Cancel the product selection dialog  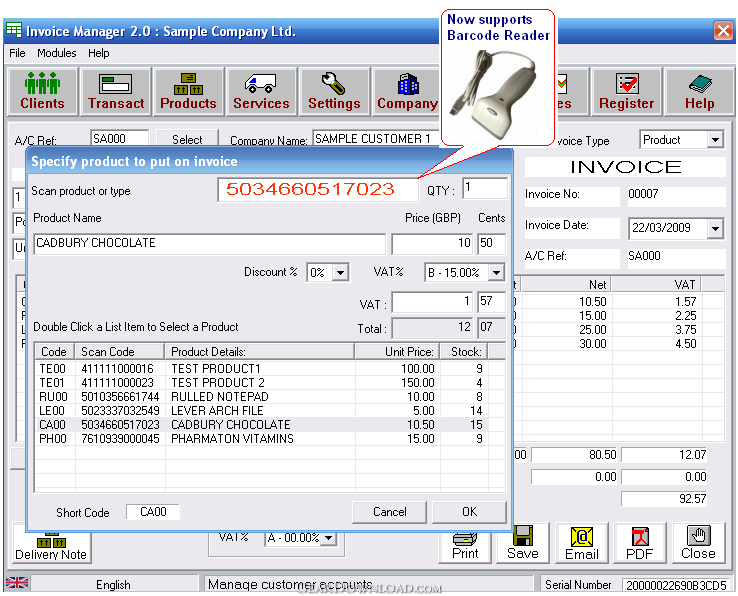pos(390,512)
